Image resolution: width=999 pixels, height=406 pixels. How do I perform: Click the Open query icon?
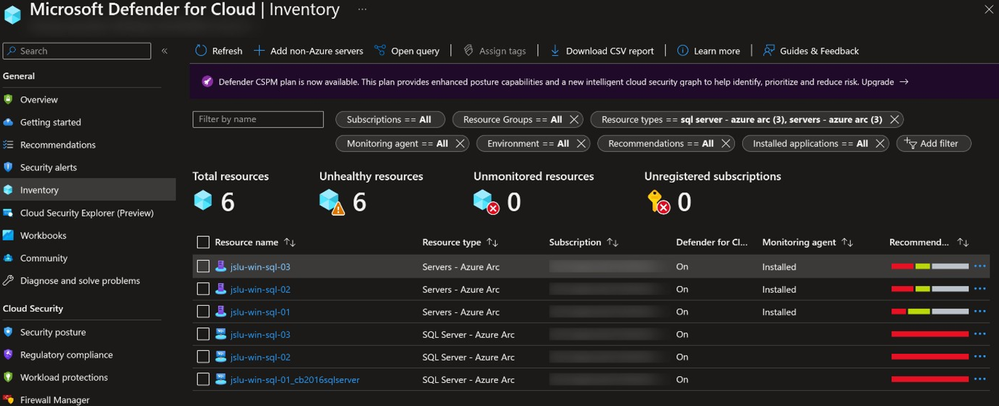click(x=380, y=50)
